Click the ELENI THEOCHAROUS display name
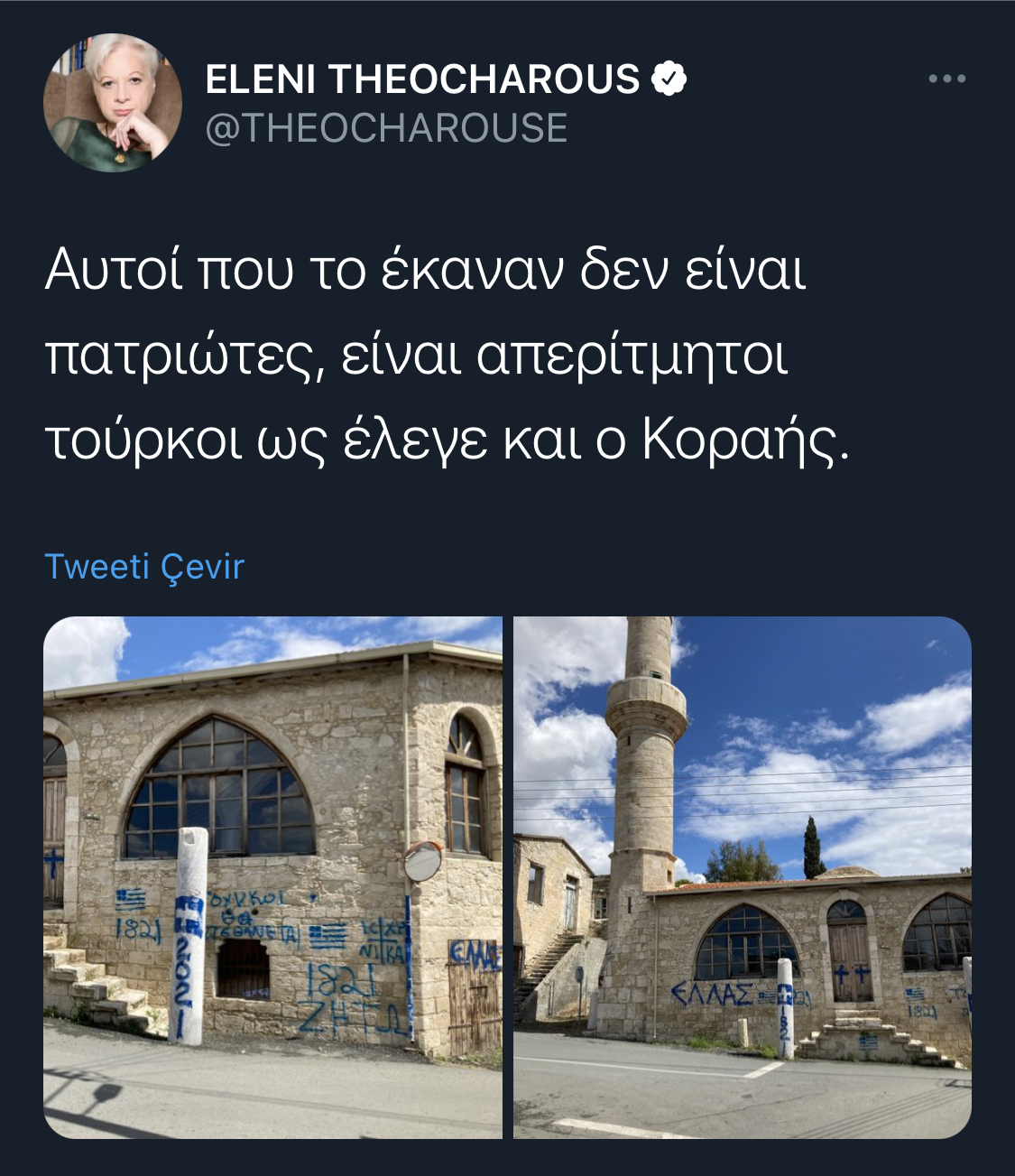The image size is (1015, 1176). 422,79
